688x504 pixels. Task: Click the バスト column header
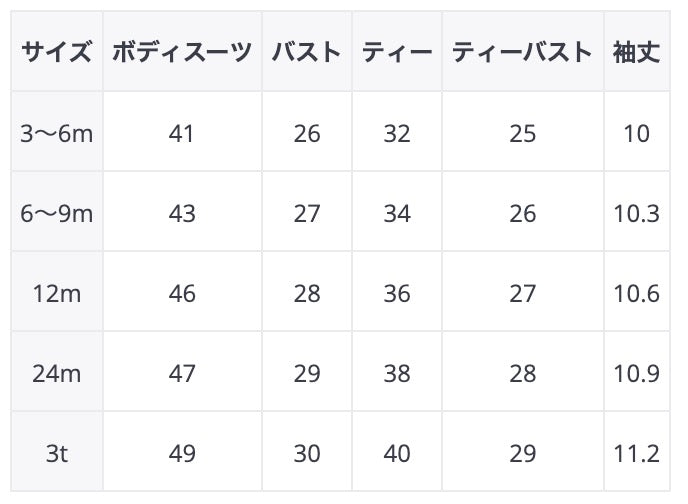click(x=307, y=52)
